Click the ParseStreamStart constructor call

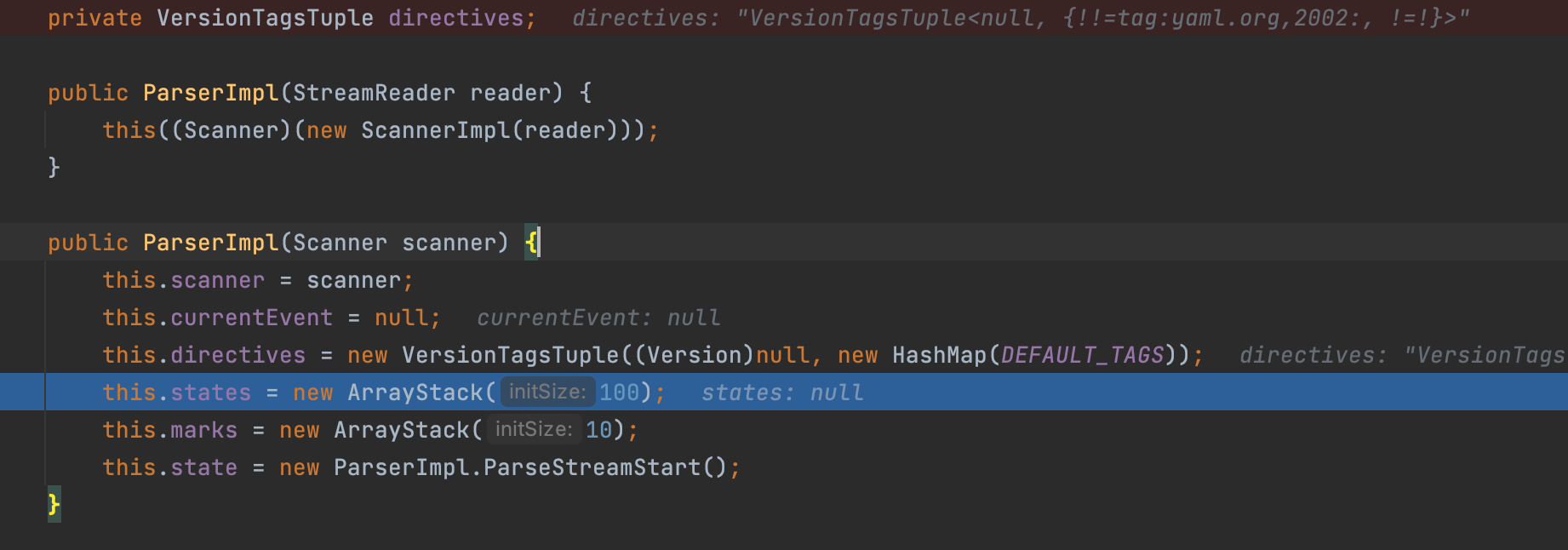[x=592, y=467]
